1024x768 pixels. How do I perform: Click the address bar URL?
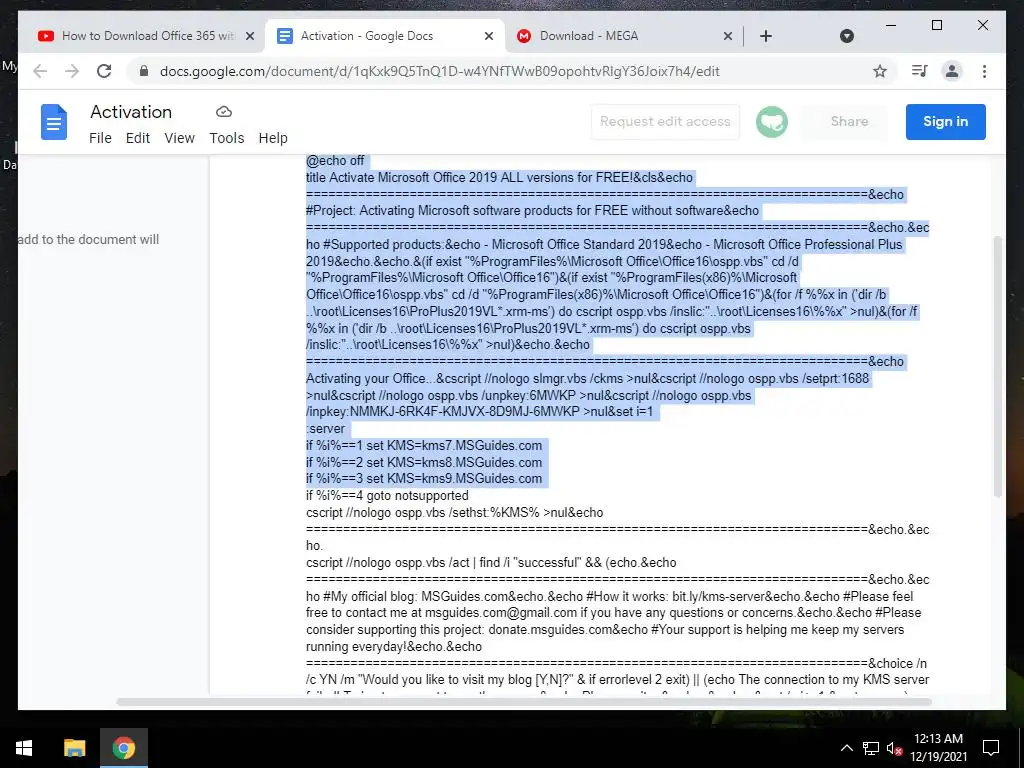pyautogui.click(x=440, y=71)
